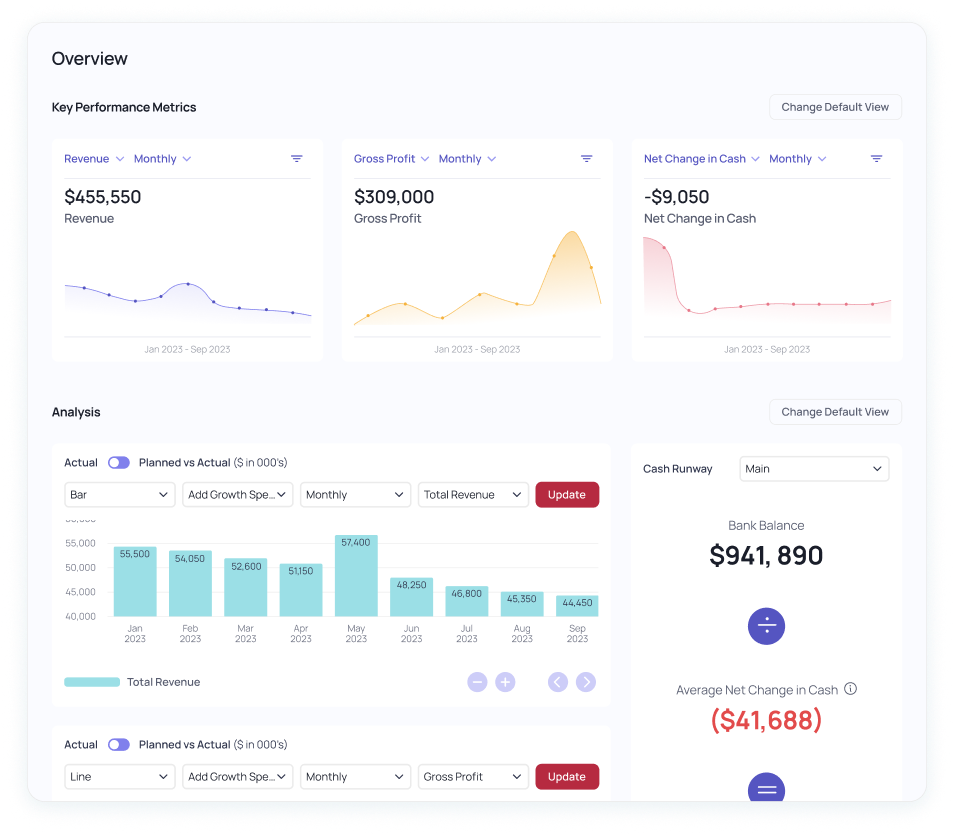This screenshot has height=835, width=954.
Task: Click the zoom out minus icon below the chart
Action: tap(477, 682)
